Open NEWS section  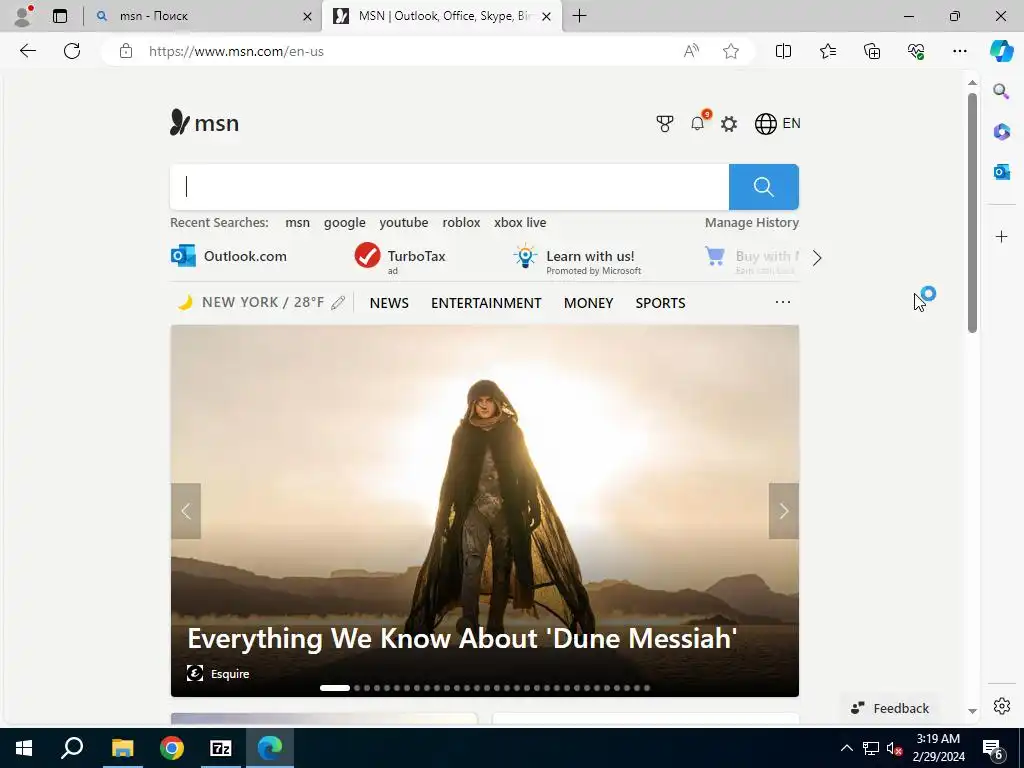[389, 303]
